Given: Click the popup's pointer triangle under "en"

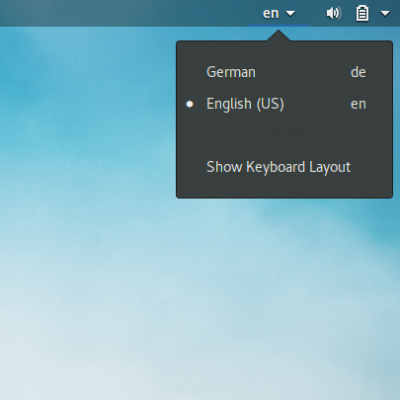Looking at the screenshot, I should pyautogui.click(x=279, y=36).
